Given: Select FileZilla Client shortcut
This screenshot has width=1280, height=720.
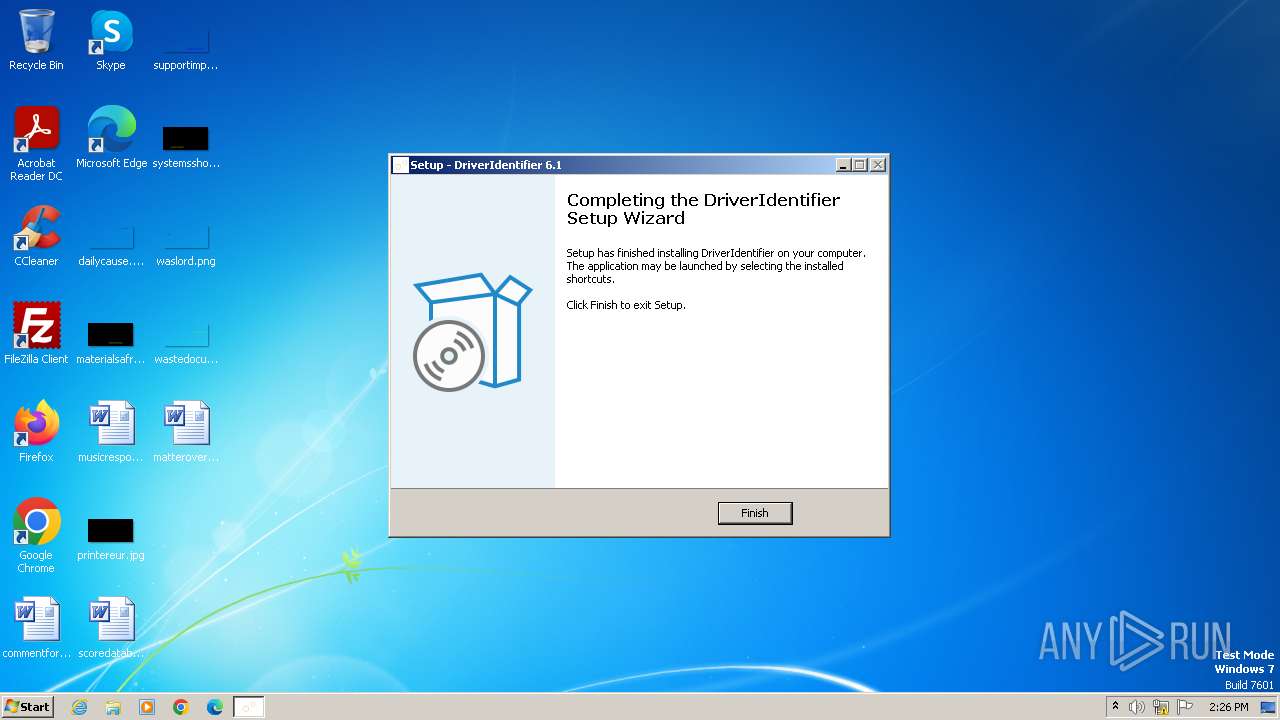Looking at the screenshot, I should pos(36,334).
